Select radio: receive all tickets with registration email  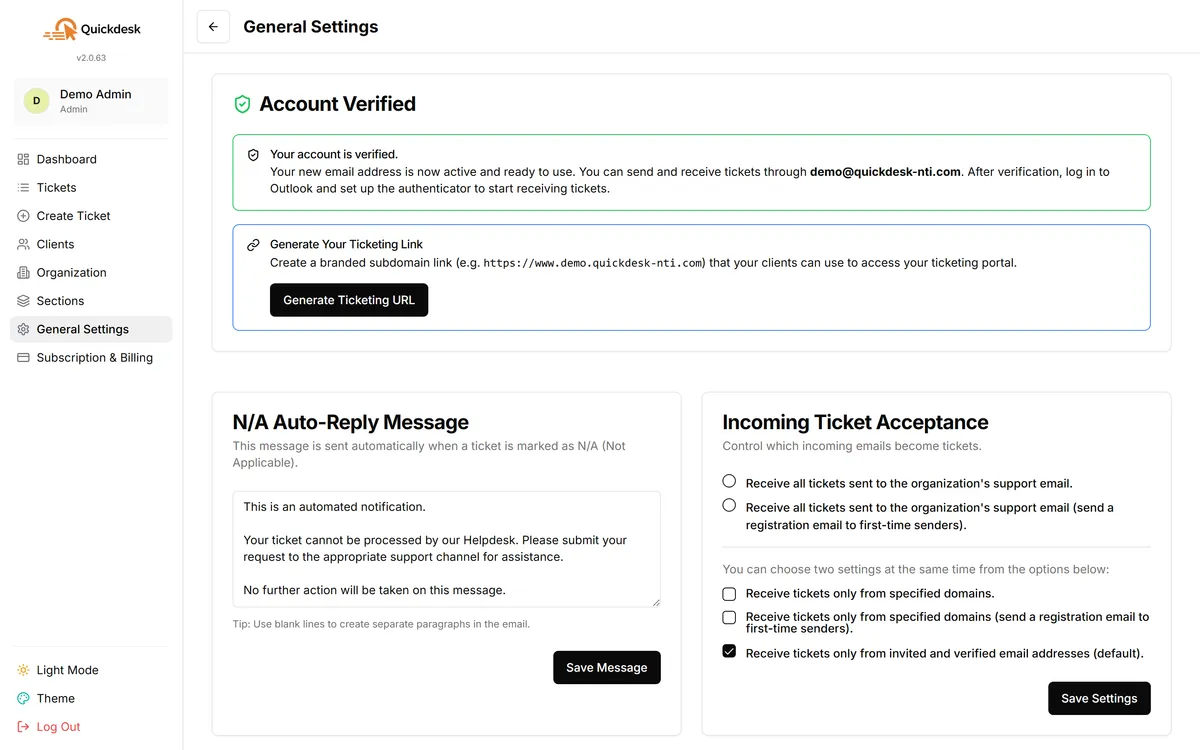click(729, 505)
